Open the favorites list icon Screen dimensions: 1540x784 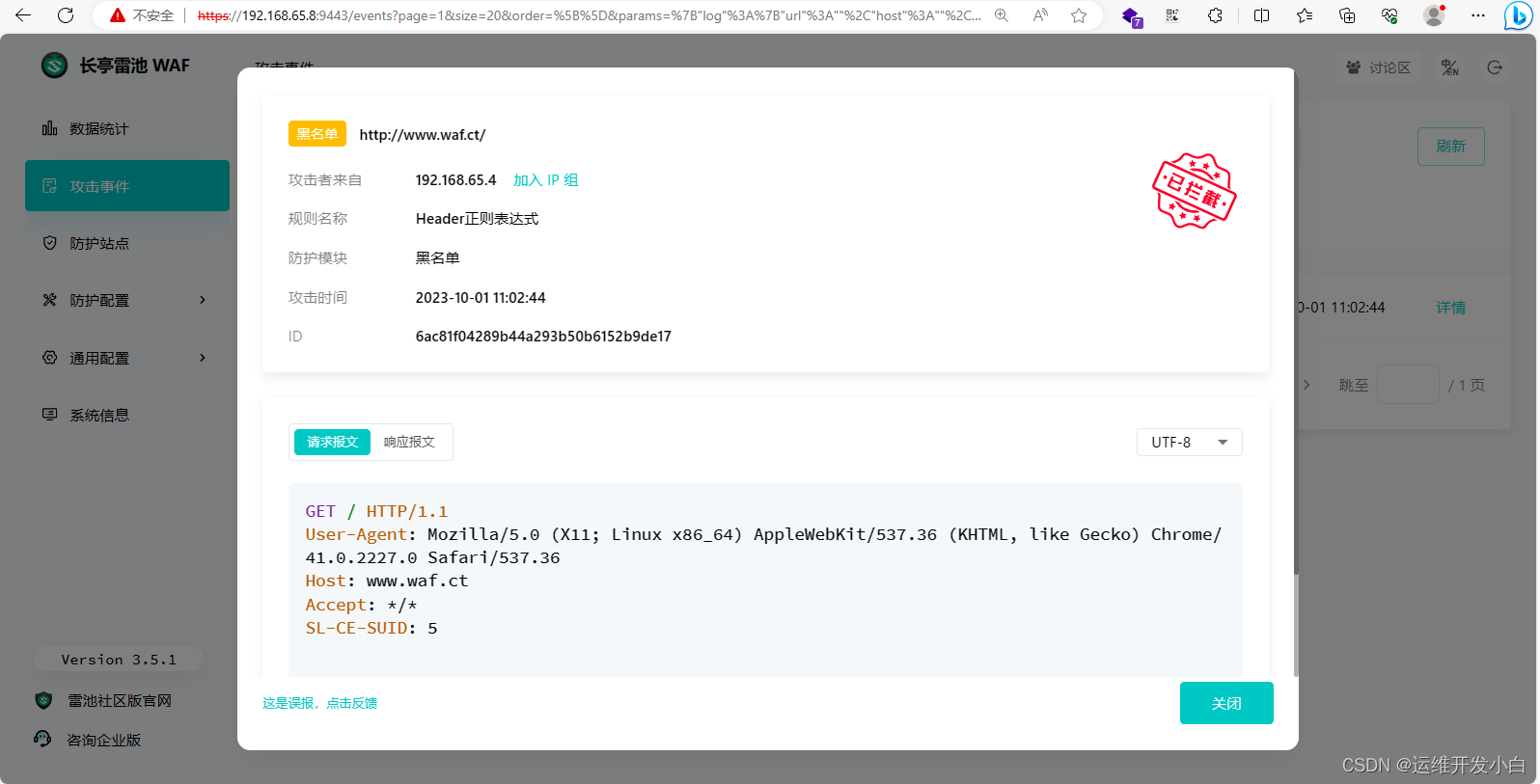click(1305, 15)
